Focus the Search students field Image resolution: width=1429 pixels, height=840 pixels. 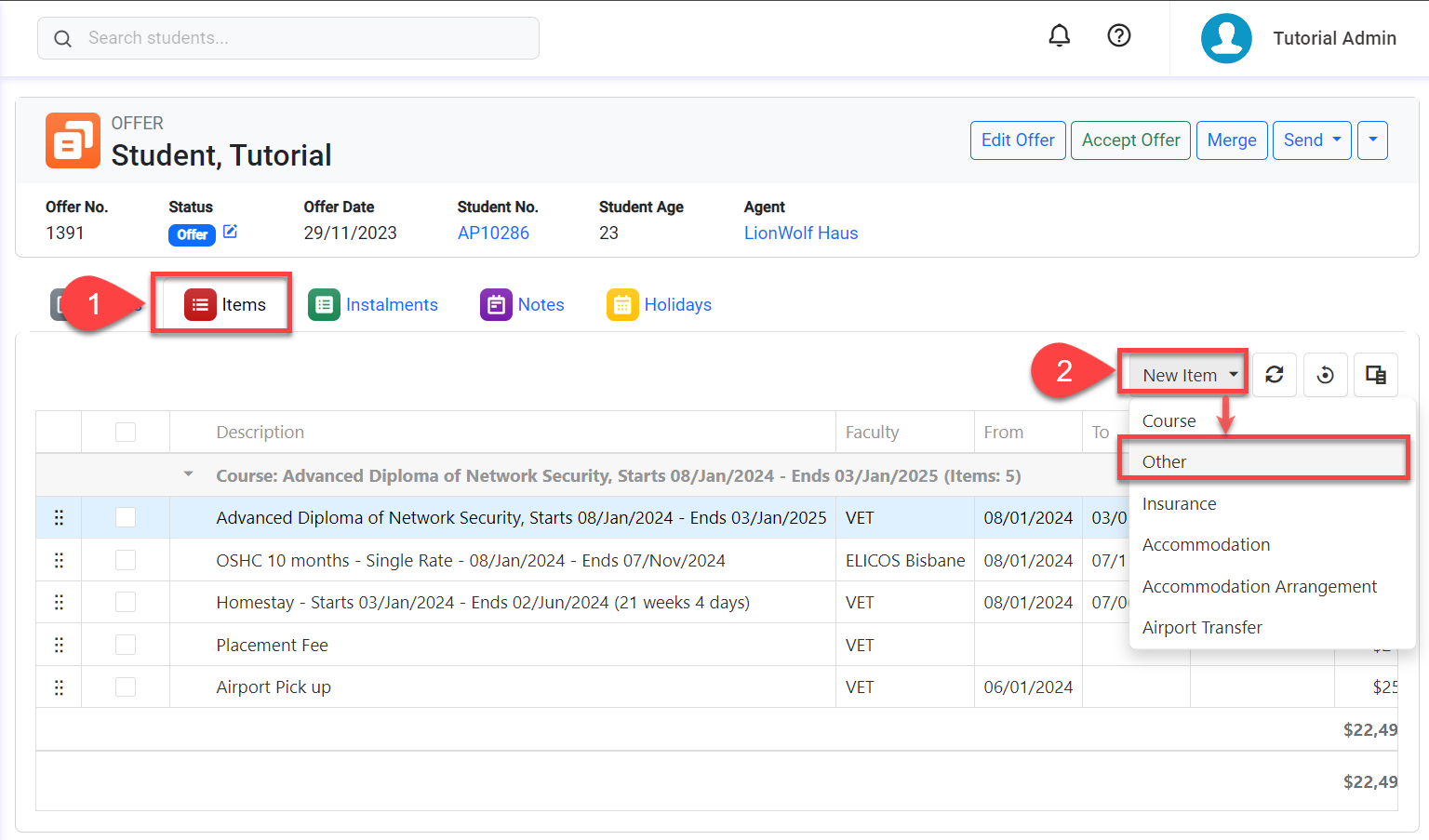coord(288,38)
